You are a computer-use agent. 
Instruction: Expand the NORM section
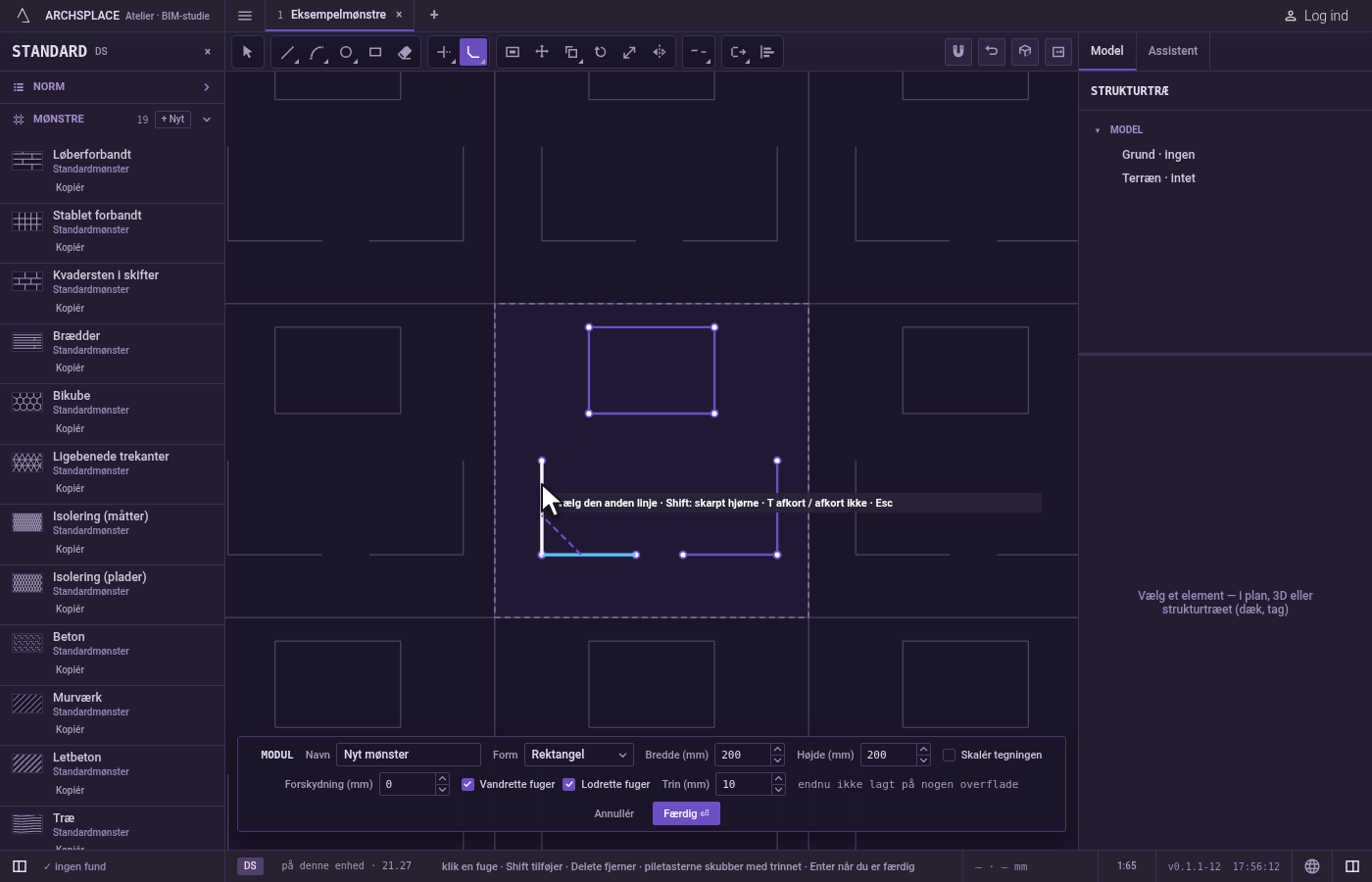(112, 87)
